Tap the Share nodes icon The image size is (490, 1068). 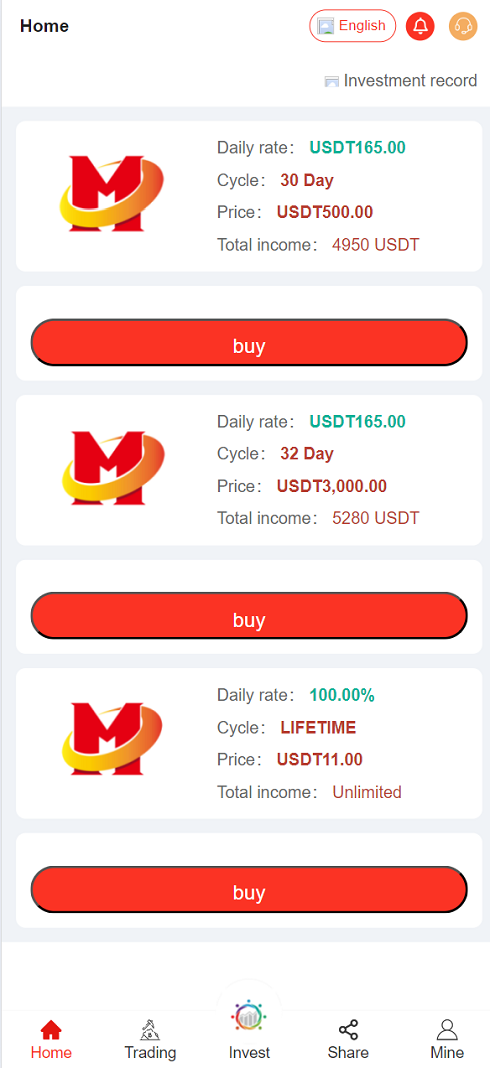348,1029
